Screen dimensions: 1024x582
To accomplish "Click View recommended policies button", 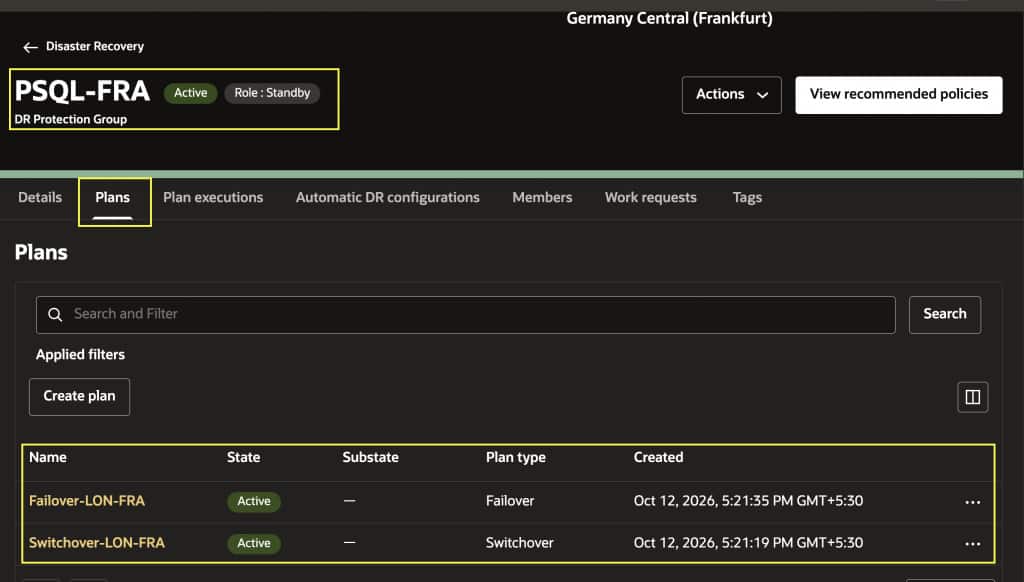I will pos(899,95).
